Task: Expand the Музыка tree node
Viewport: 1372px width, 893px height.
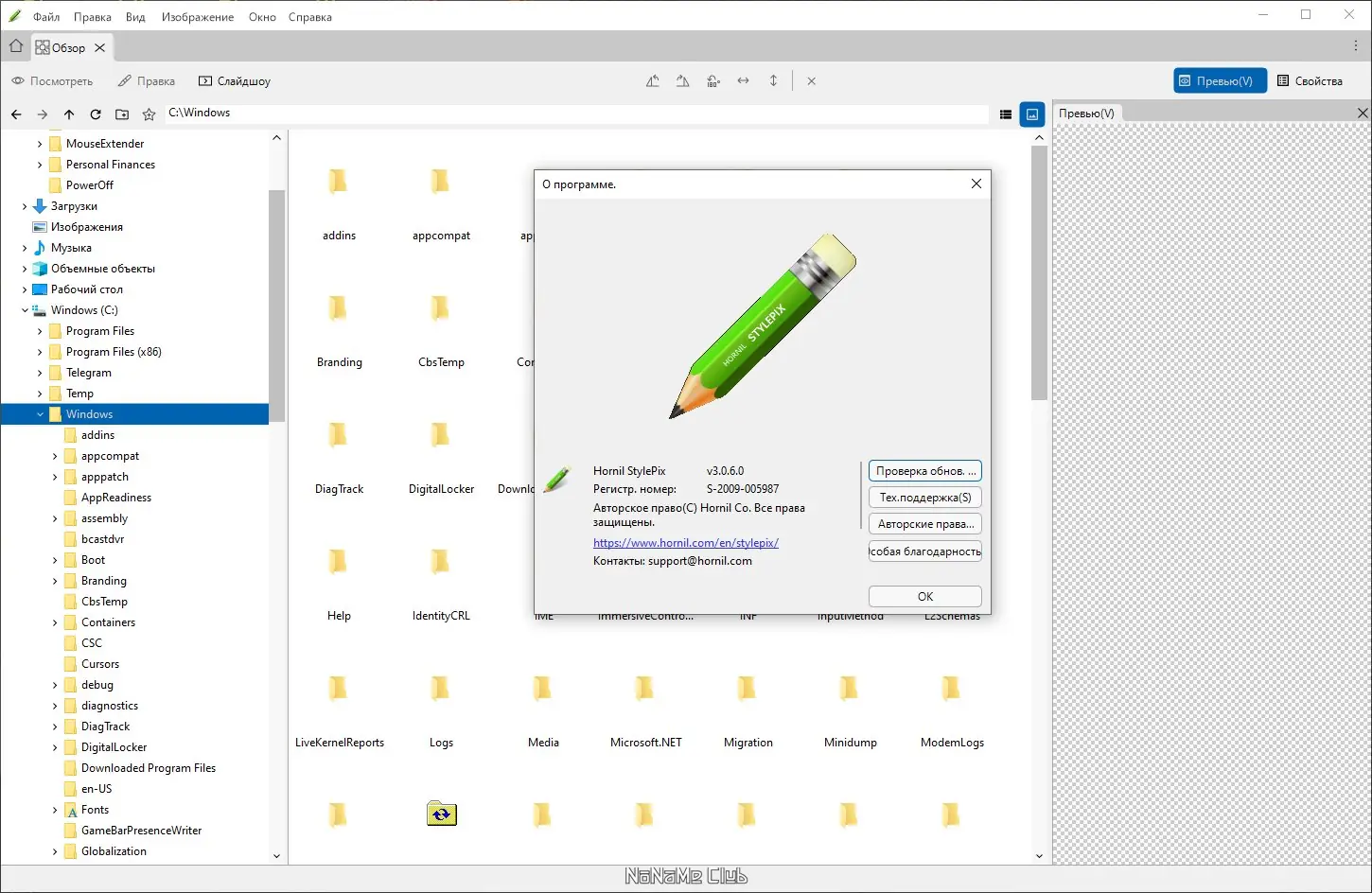Action: [x=25, y=248]
